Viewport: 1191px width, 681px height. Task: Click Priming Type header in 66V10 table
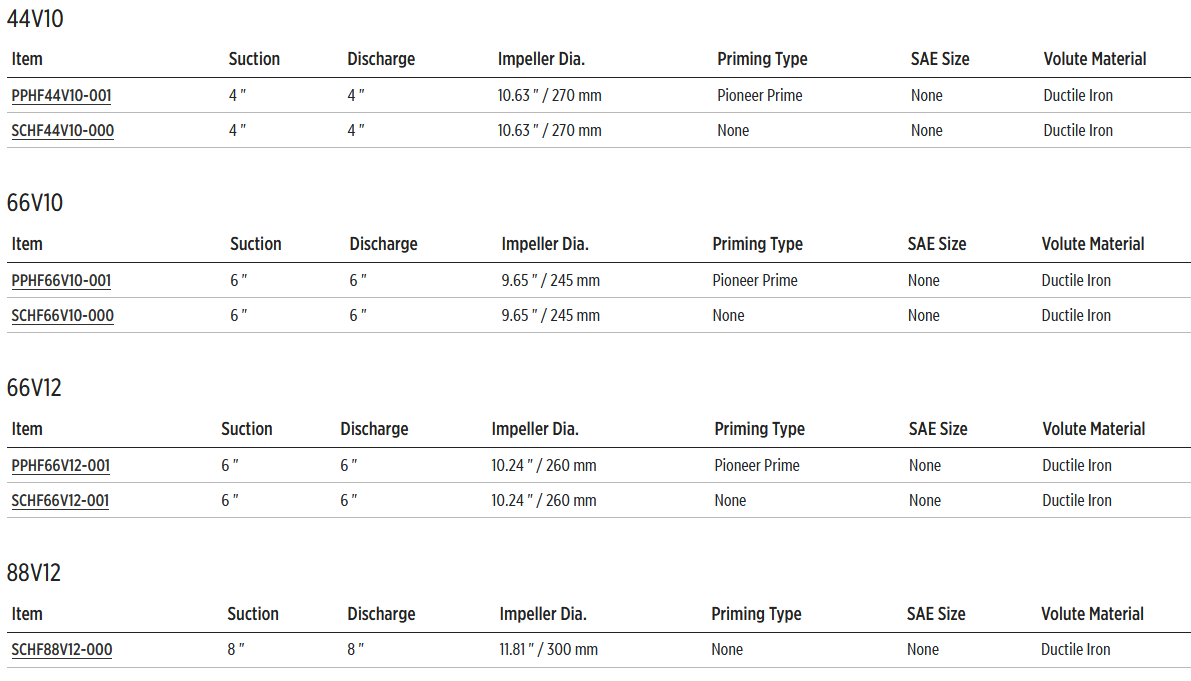tap(757, 244)
